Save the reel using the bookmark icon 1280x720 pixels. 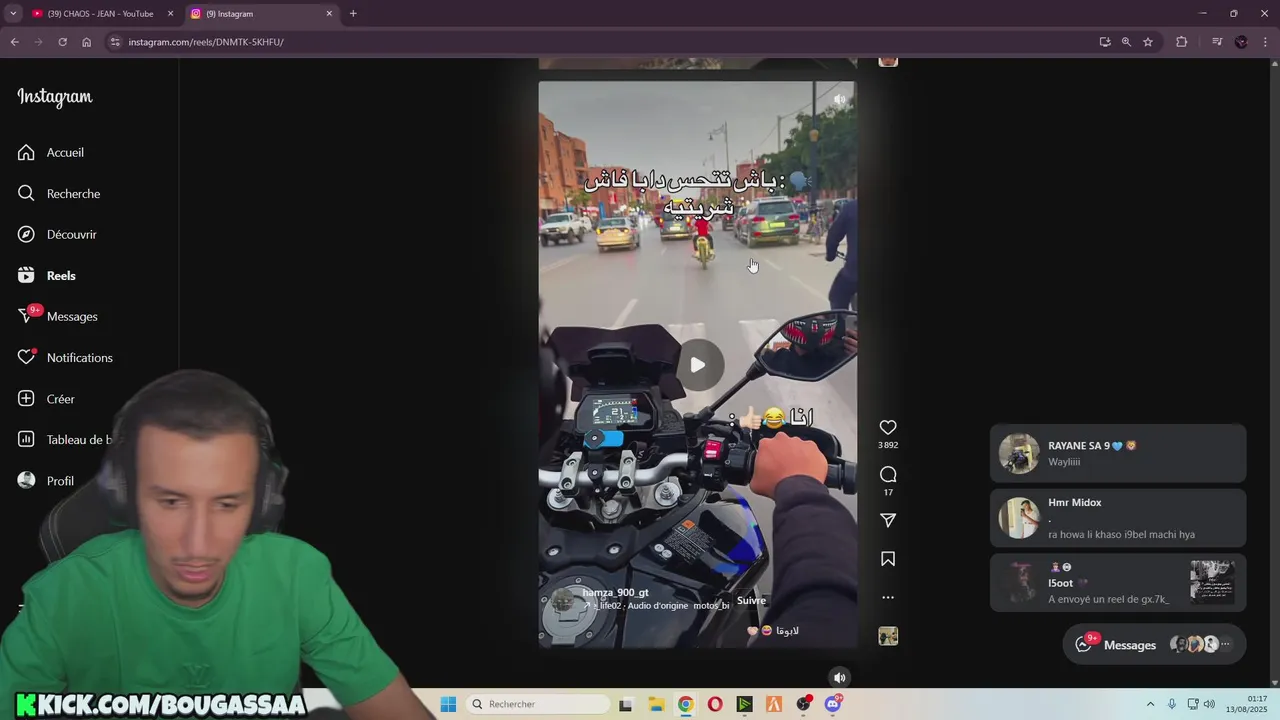(x=888, y=559)
